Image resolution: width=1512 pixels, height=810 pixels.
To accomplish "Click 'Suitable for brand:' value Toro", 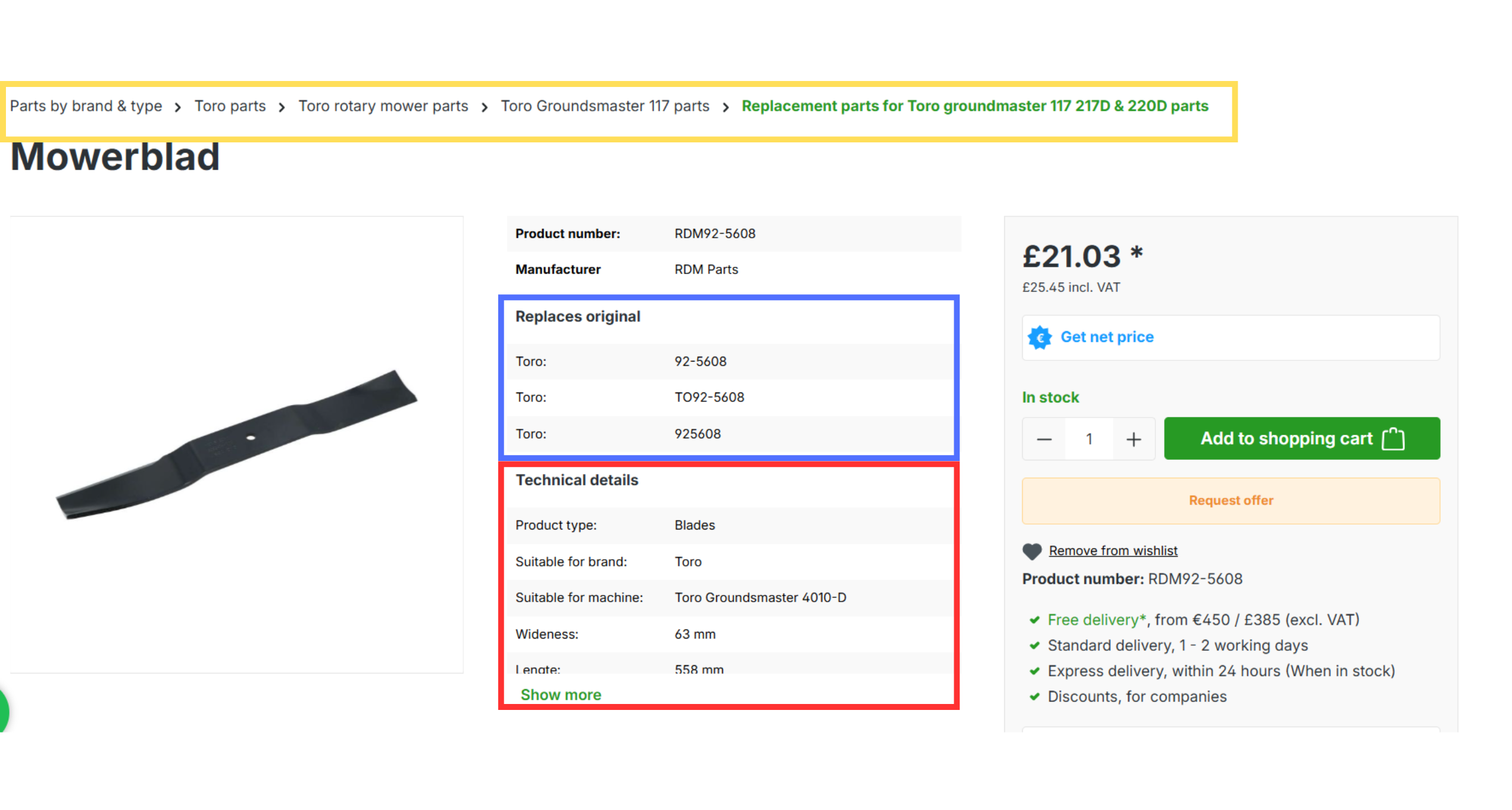I will [688, 562].
